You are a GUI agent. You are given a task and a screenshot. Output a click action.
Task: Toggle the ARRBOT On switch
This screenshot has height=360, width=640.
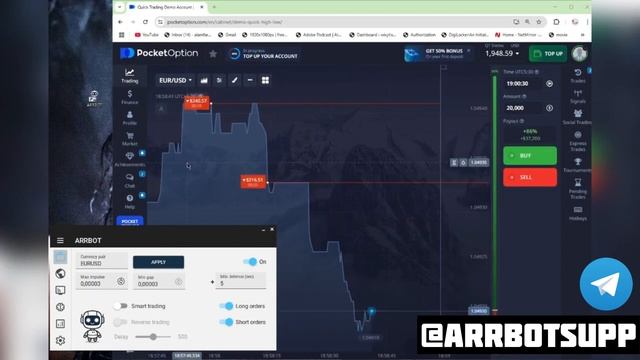250,262
